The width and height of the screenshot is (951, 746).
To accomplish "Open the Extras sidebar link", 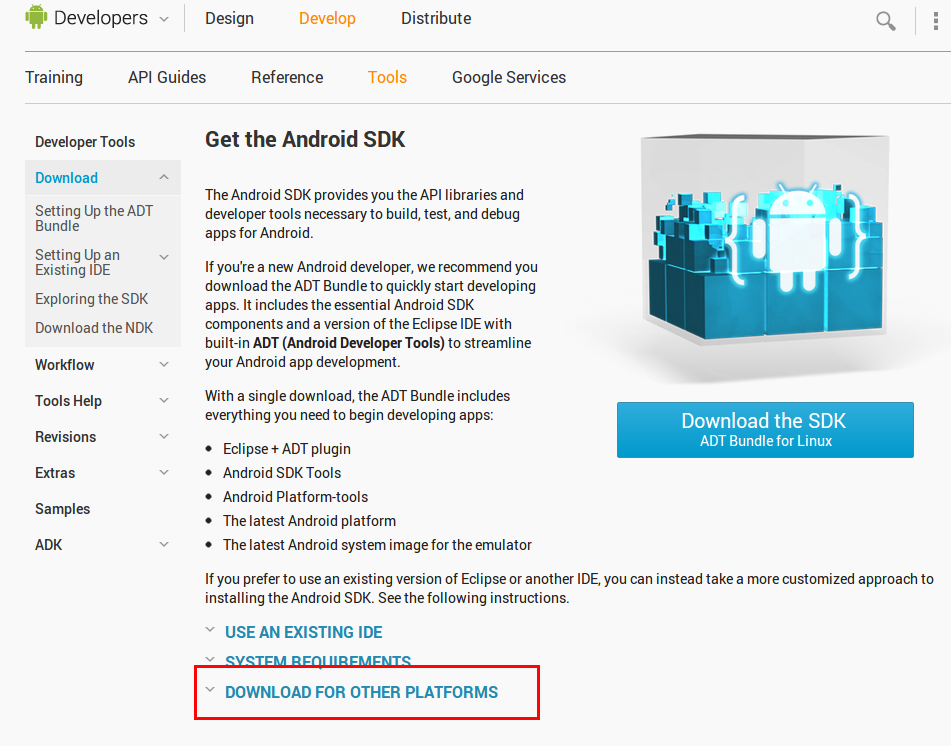I will pyautogui.click(x=55, y=473).
